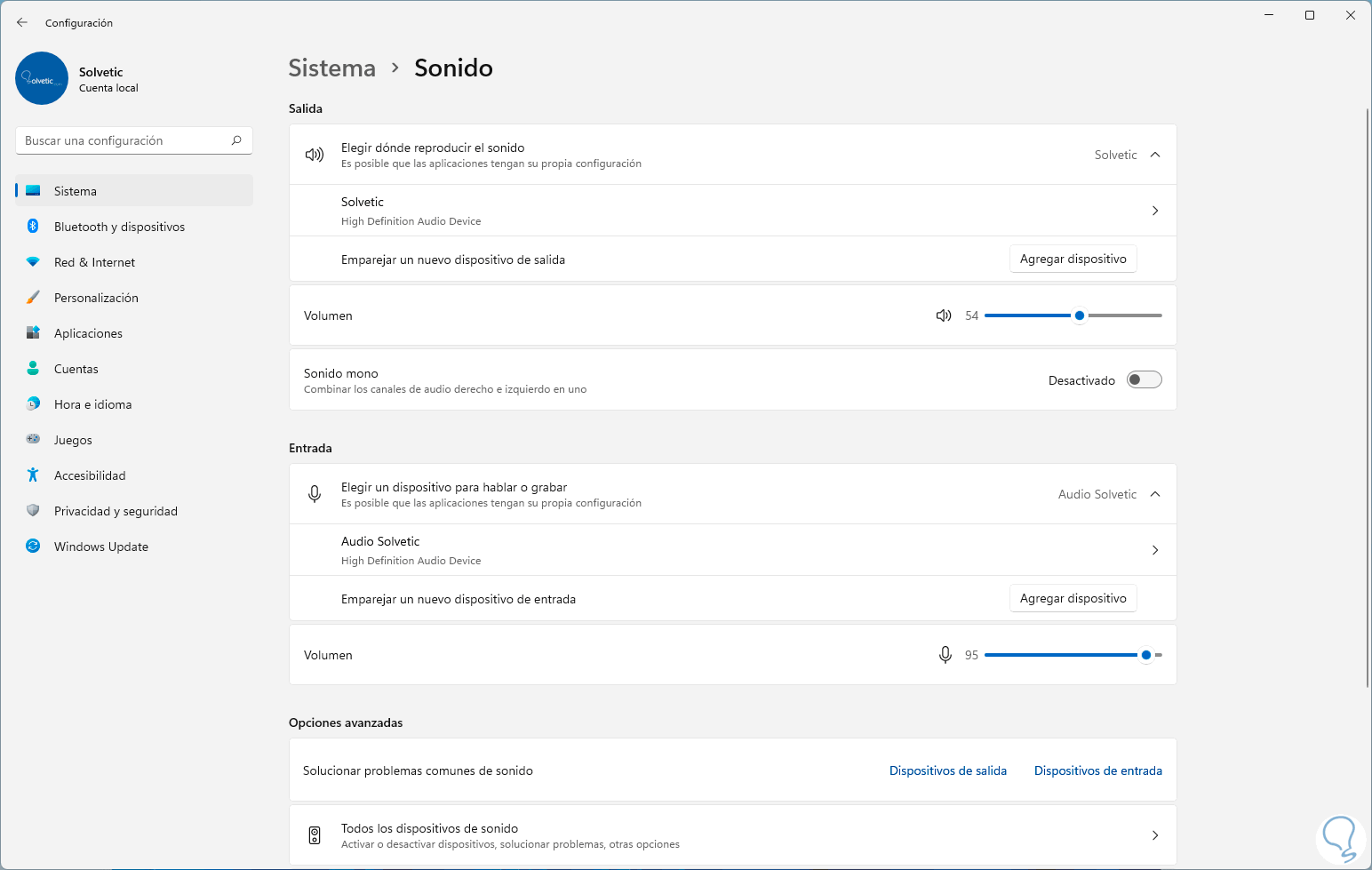This screenshot has width=1372, height=870.
Task: Click the search magnifier icon
Action: (x=236, y=140)
